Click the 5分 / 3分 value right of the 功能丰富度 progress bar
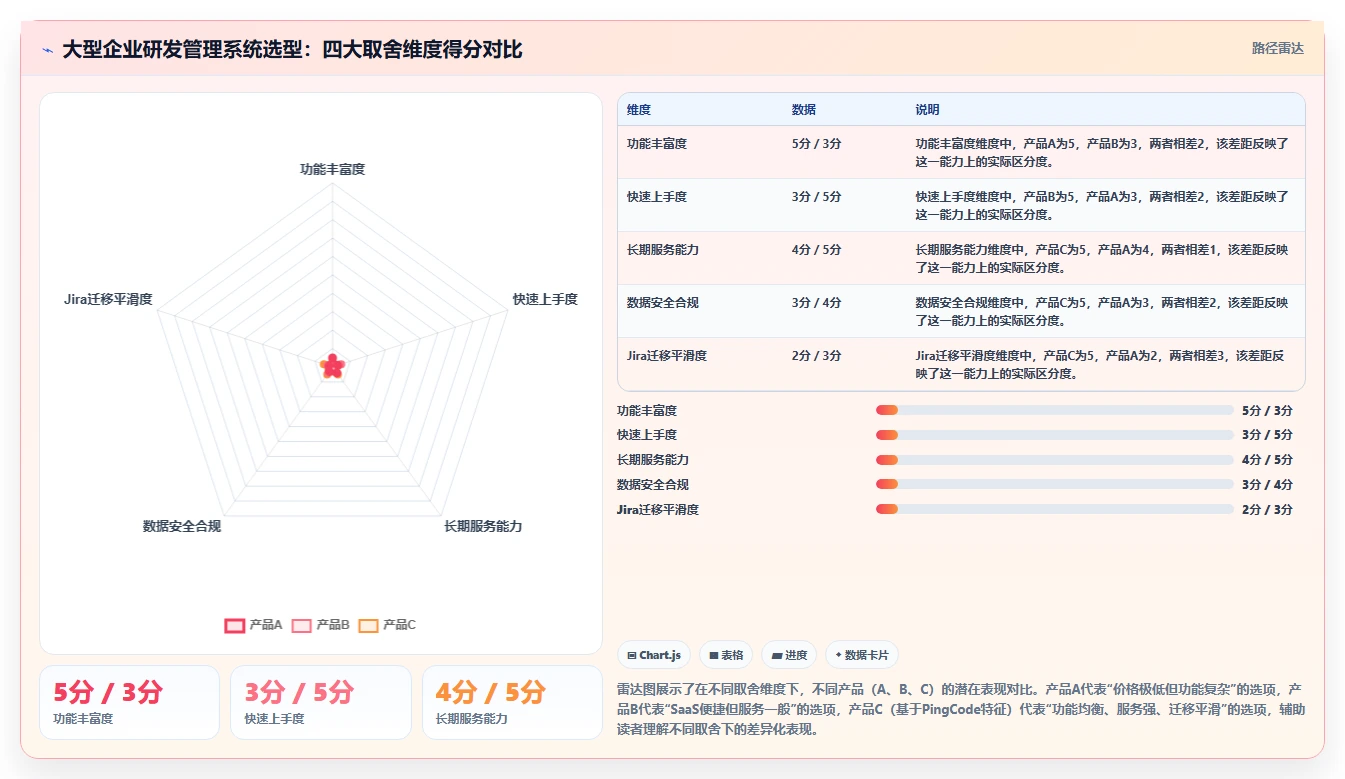 1267,410
